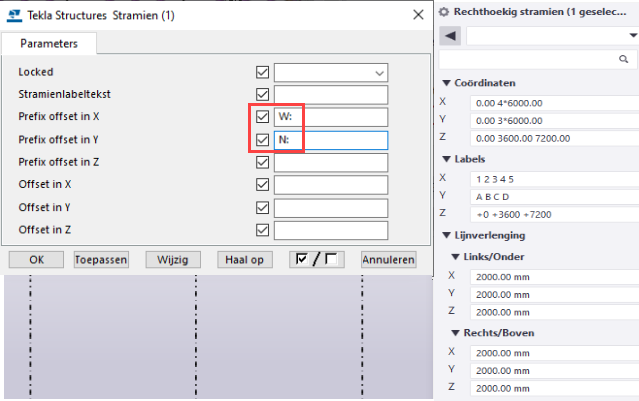Uncheck the Prefix offset in Y checkbox
Viewport: 639px width, 401px height.
[262, 140]
